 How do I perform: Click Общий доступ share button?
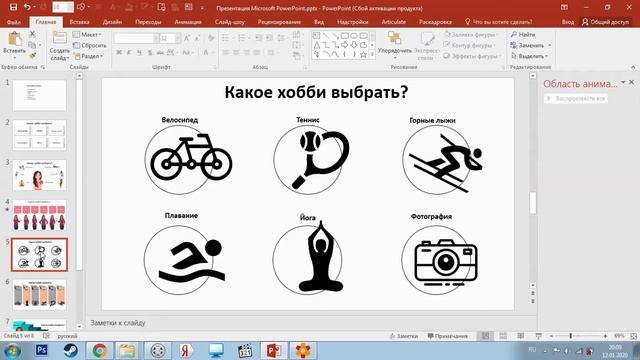tap(606, 22)
